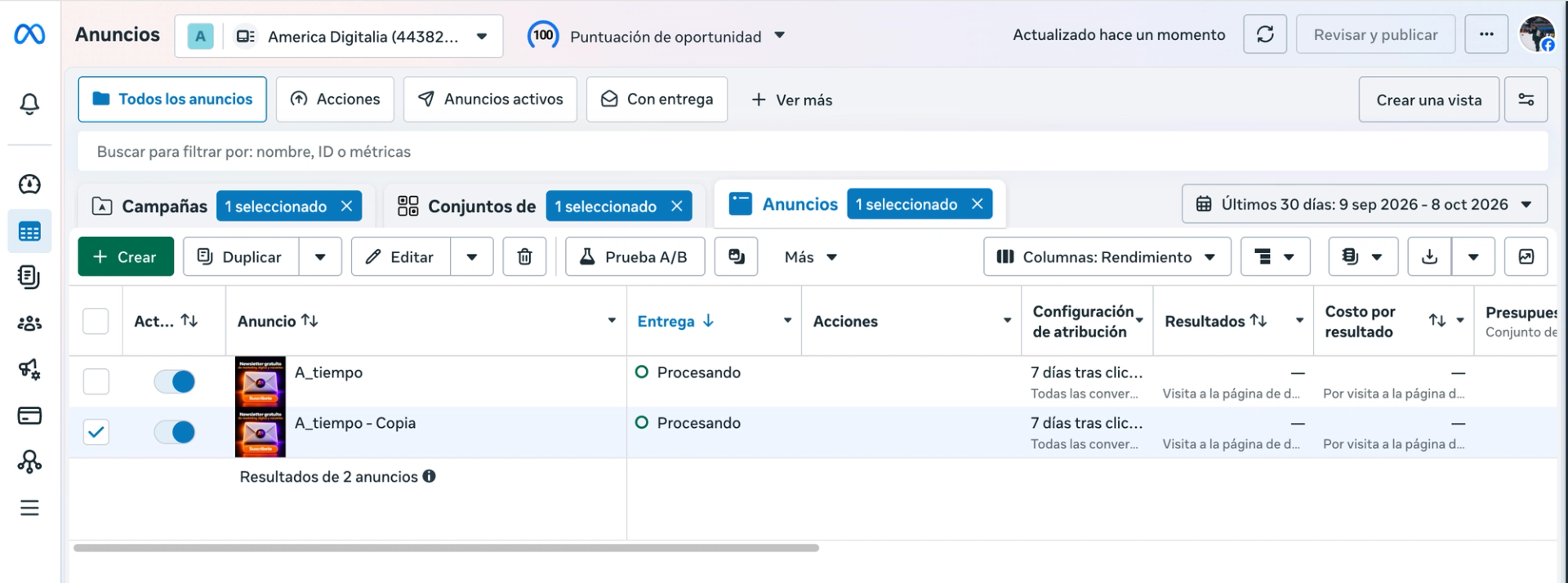1568x583 pixels.
Task: Click the Duplicar button
Action: [x=241, y=257]
